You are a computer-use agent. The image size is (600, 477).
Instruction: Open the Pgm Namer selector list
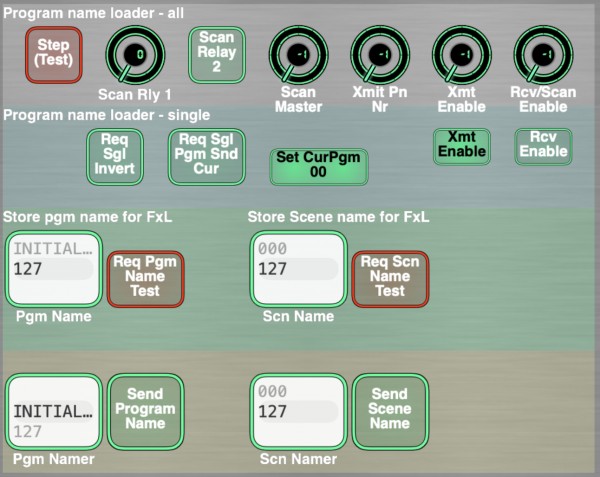(x=54, y=412)
